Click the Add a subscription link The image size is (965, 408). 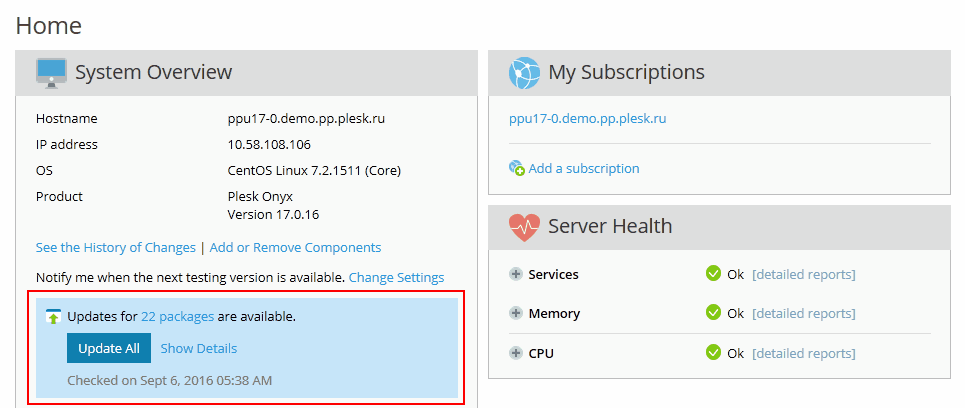(x=584, y=169)
